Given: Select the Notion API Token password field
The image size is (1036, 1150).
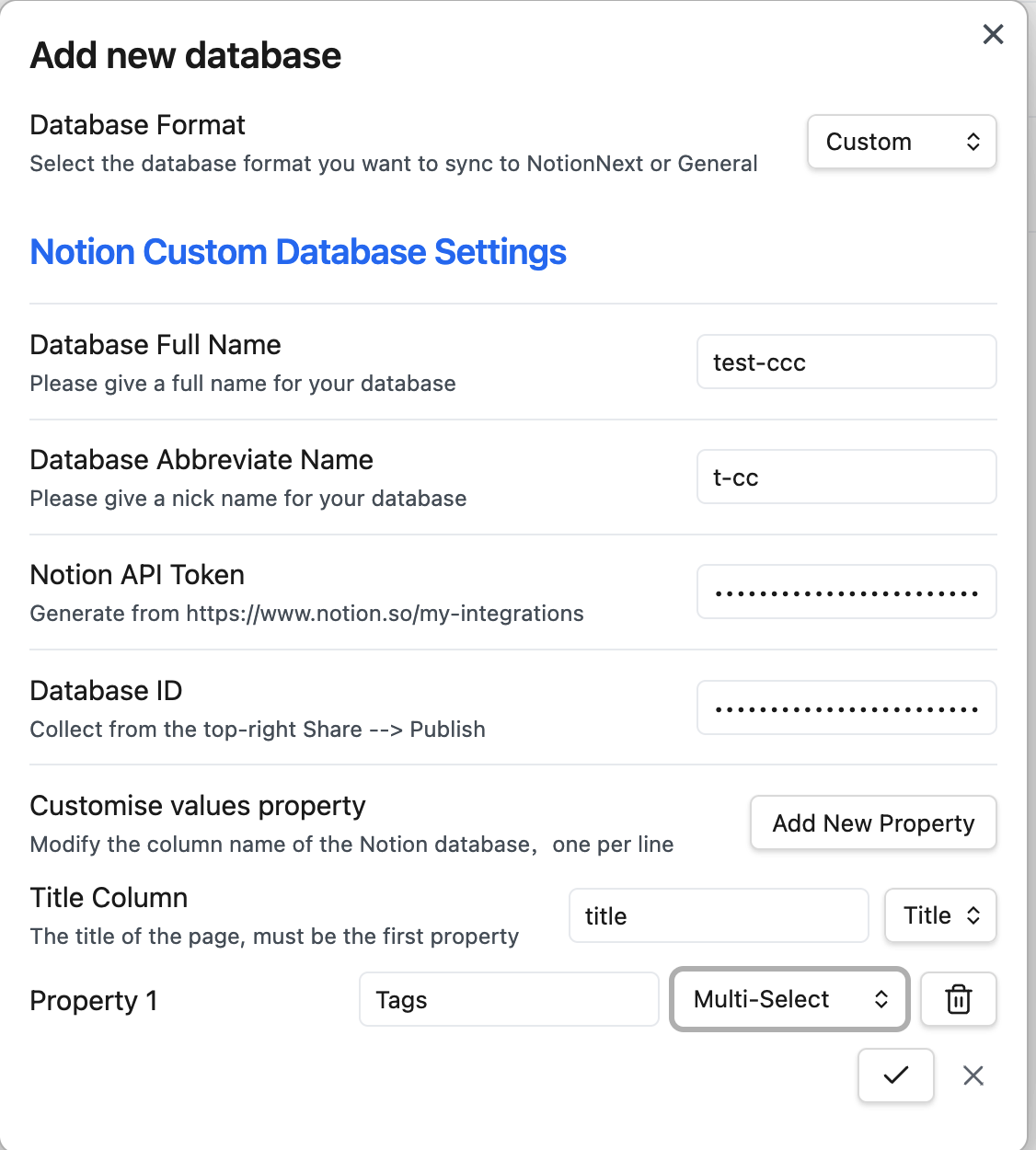Looking at the screenshot, I should tap(846, 592).
